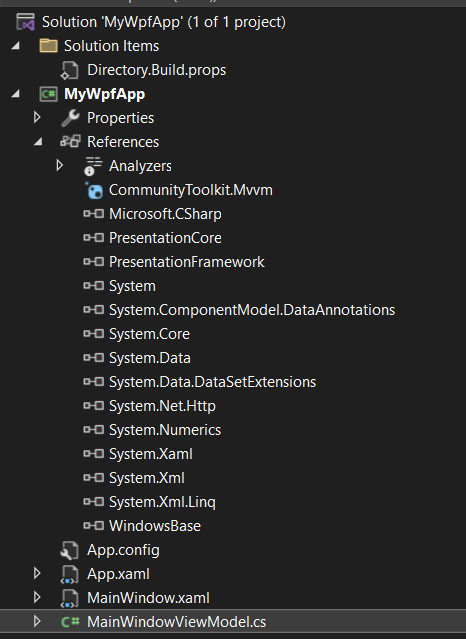The image size is (466, 639).
Task: Click the App.config file icon
Action: [x=70, y=551]
